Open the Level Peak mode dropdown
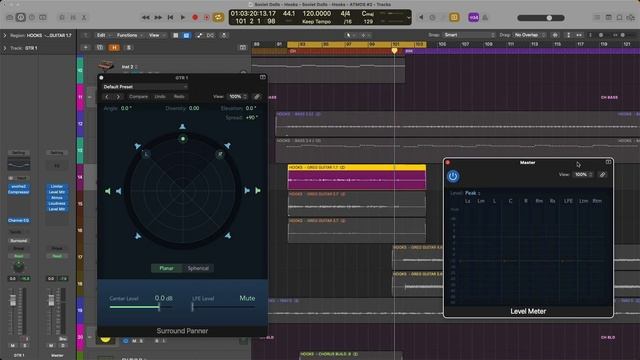The image size is (640, 360). [473, 193]
